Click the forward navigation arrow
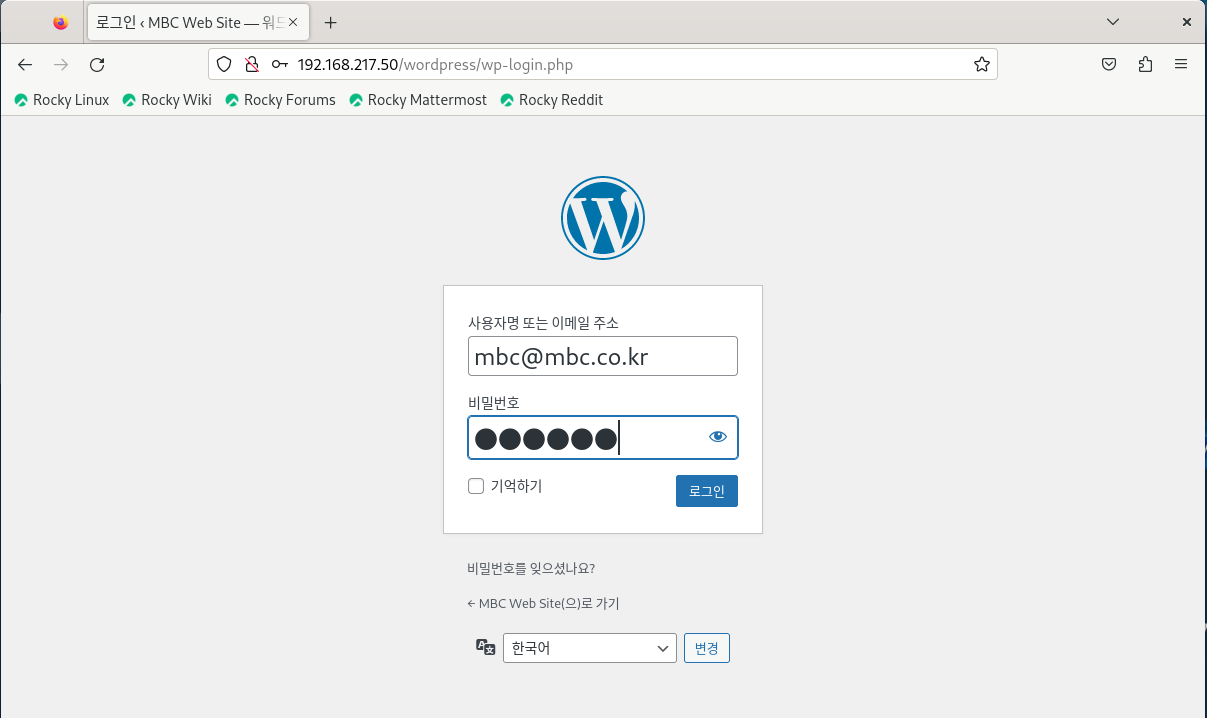The image size is (1207, 718). 61,65
